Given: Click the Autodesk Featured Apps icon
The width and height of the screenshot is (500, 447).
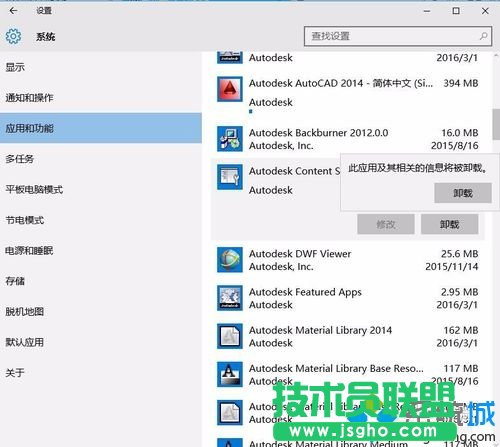Looking at the screenshot, I should (x=230, y=298).
